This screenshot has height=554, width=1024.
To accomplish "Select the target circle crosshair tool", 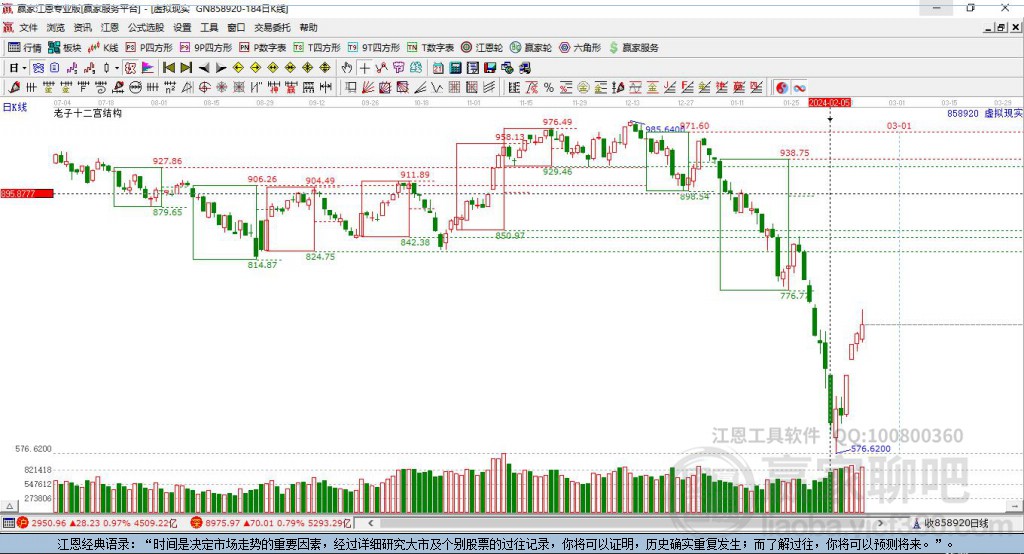I will tap(204, 88).
